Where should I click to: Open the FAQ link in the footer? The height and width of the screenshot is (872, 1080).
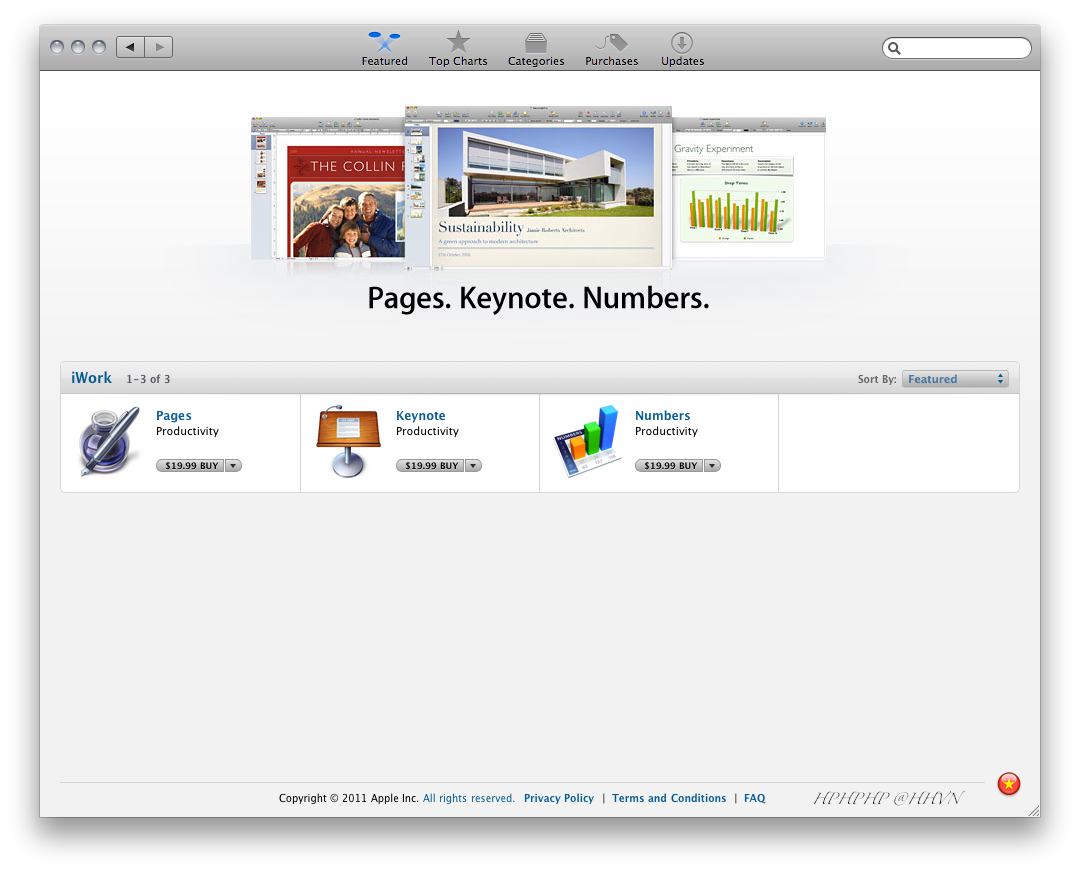(x=754, y=798)
